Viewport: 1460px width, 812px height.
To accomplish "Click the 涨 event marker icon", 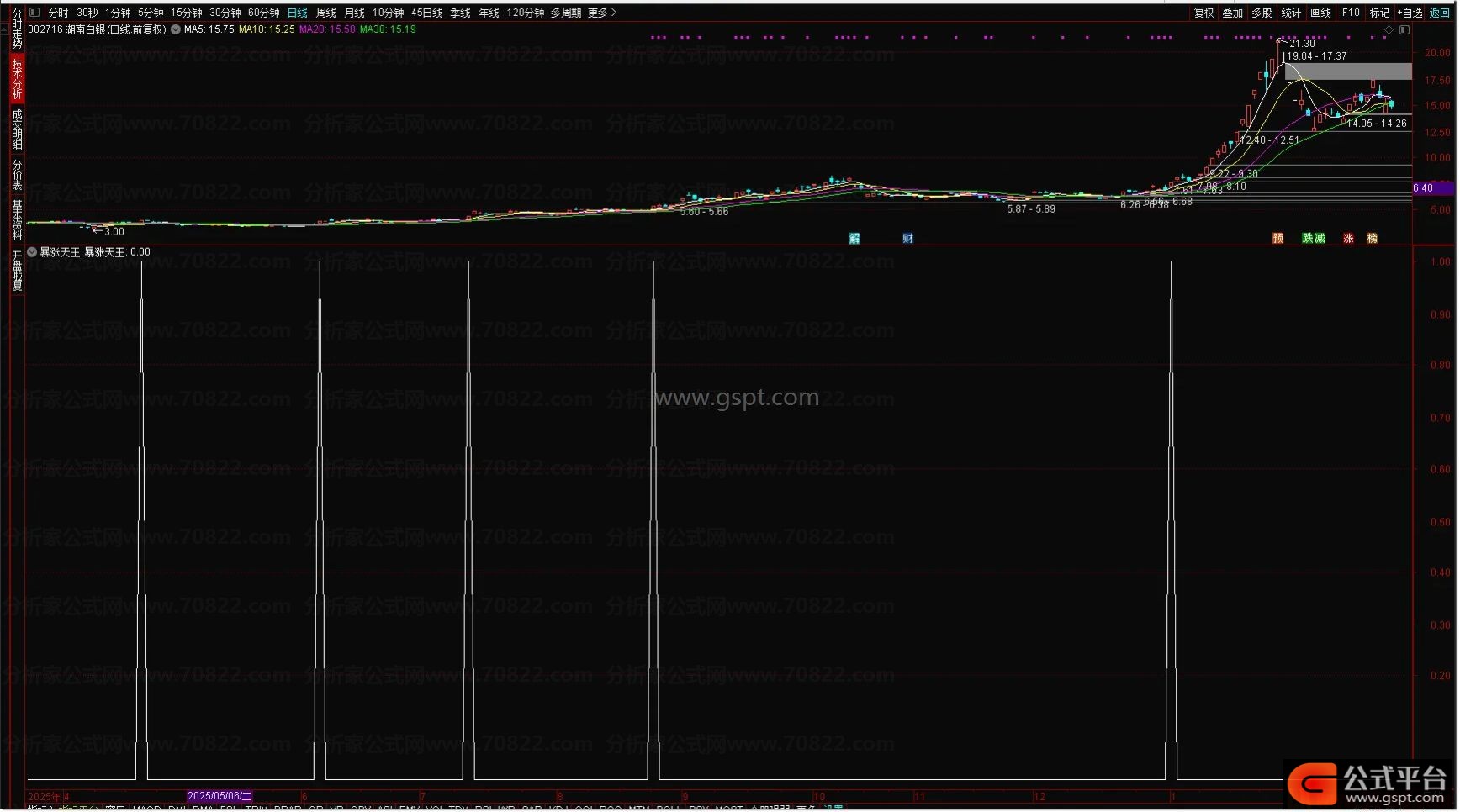I will tap(1348, 239).
